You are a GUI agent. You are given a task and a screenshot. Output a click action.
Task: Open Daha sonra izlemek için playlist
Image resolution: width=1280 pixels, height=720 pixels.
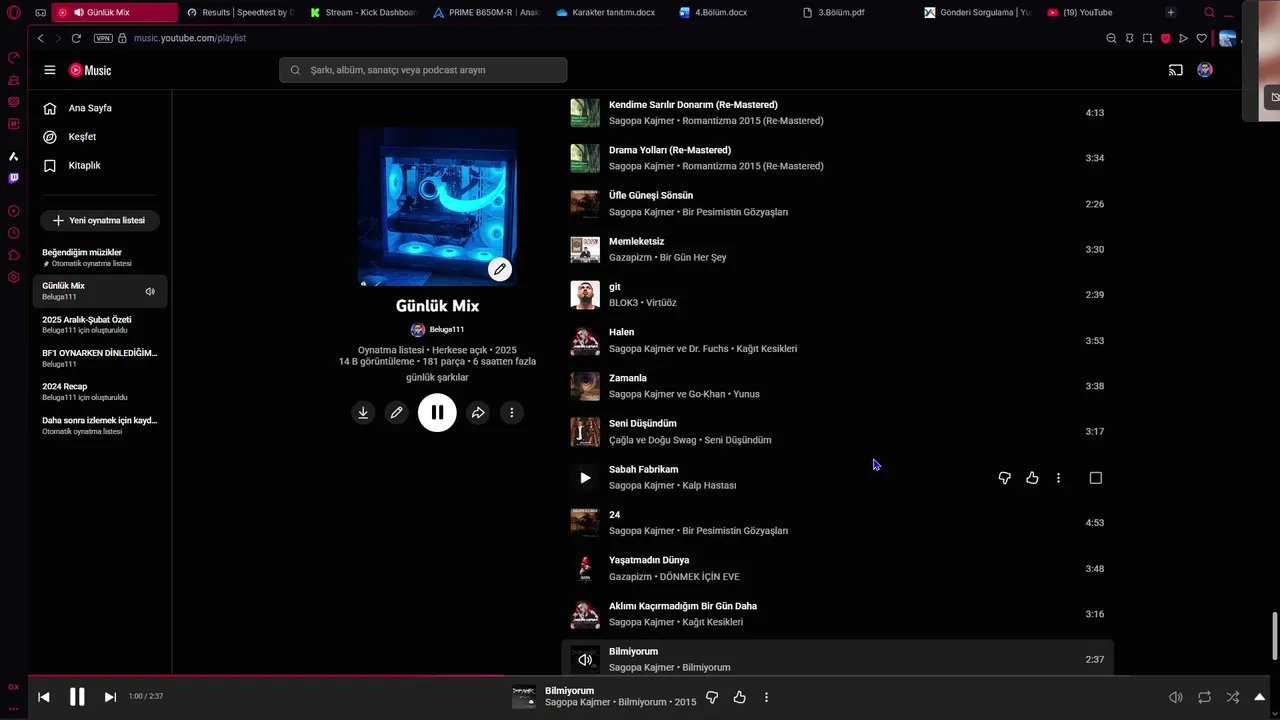click(x=100, y=425)
